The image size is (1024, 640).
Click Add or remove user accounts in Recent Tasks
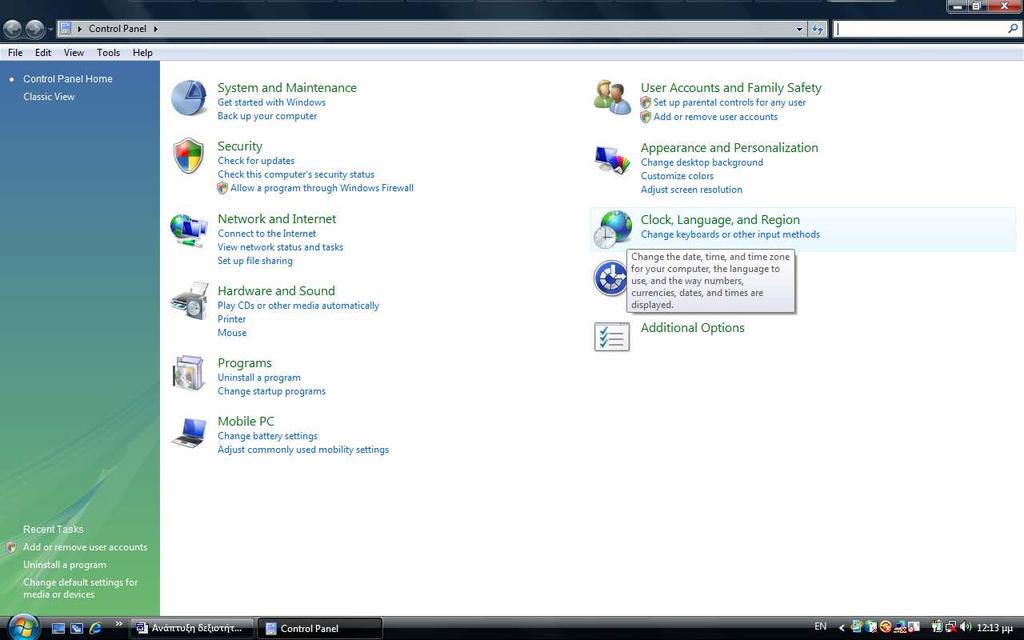(85, 547)
